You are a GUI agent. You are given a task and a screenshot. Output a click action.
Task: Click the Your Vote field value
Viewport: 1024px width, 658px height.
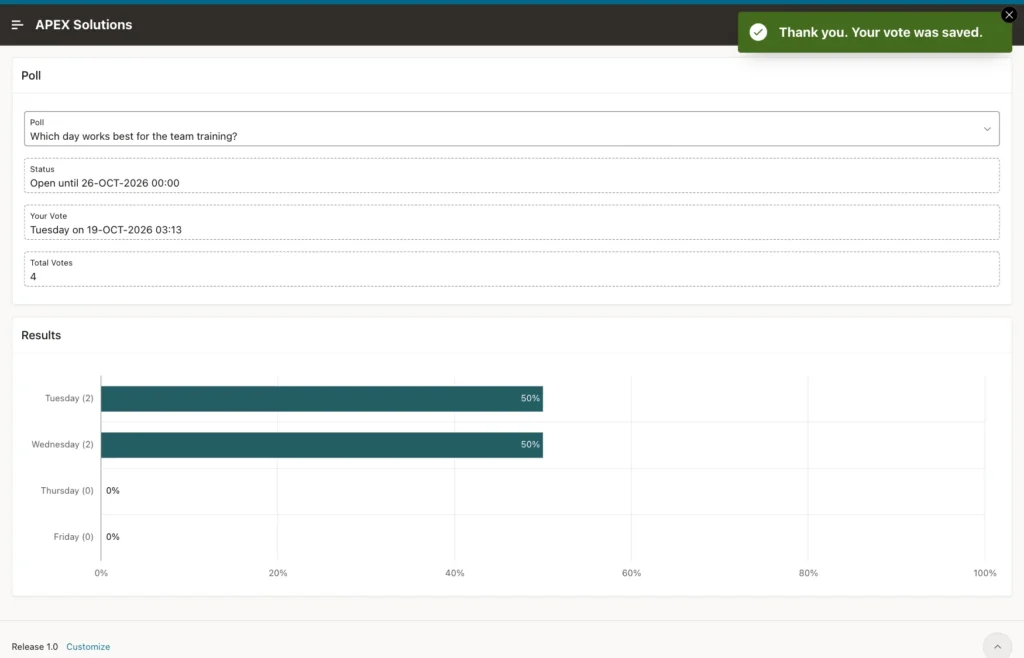(x=106, y=230)
